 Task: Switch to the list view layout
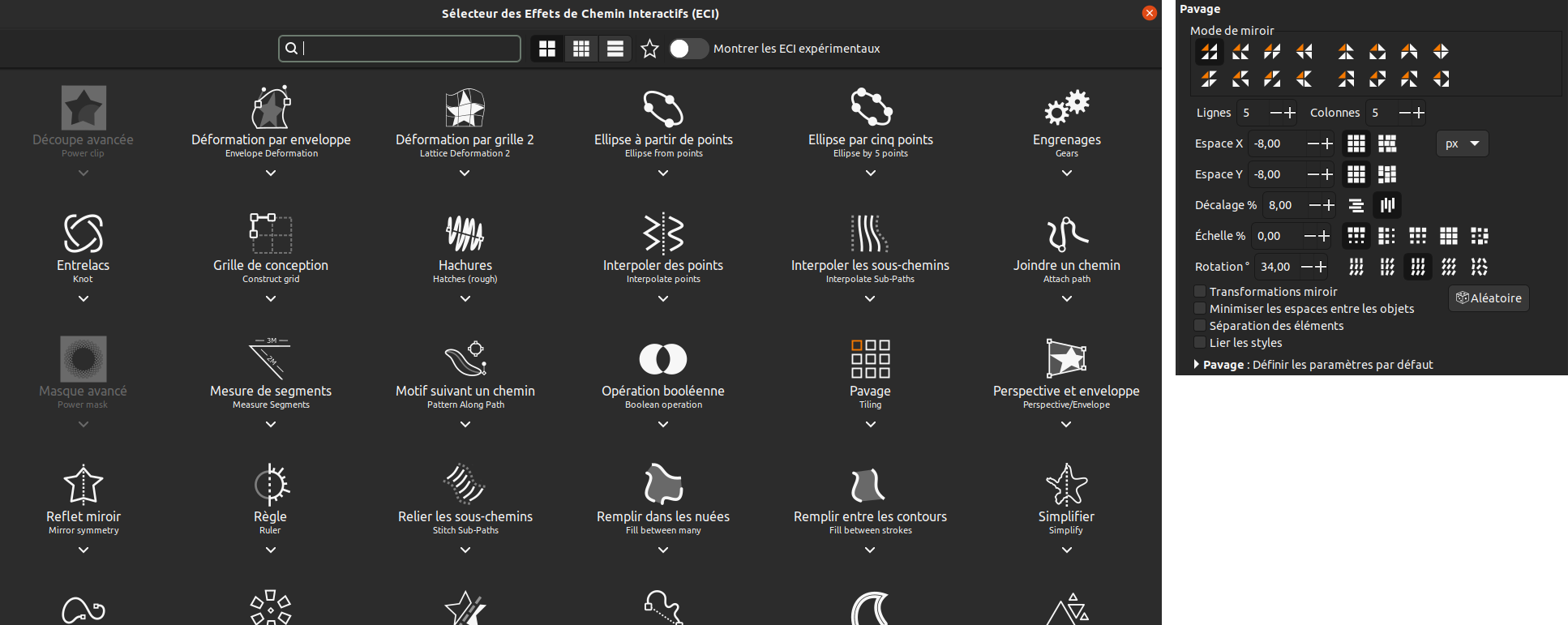(x=615, y=49)
